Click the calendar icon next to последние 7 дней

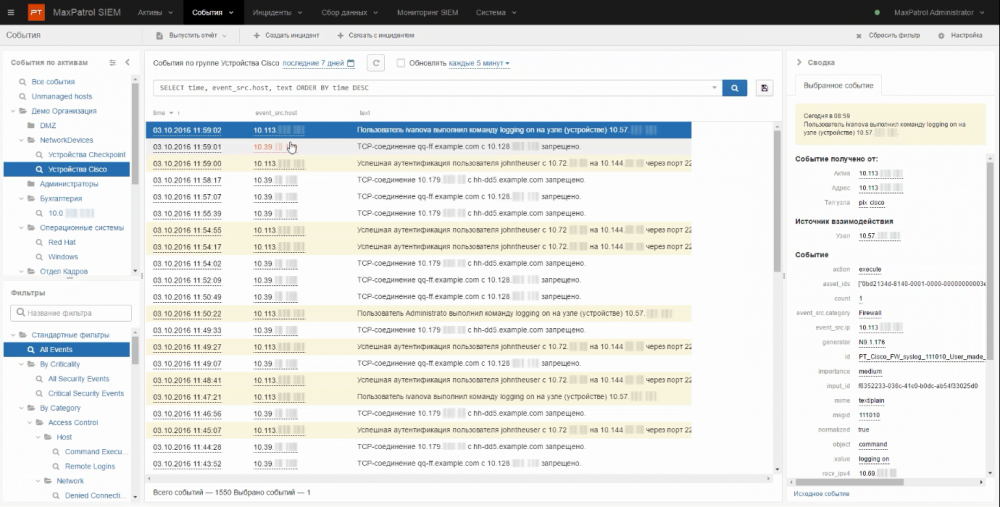350,63
